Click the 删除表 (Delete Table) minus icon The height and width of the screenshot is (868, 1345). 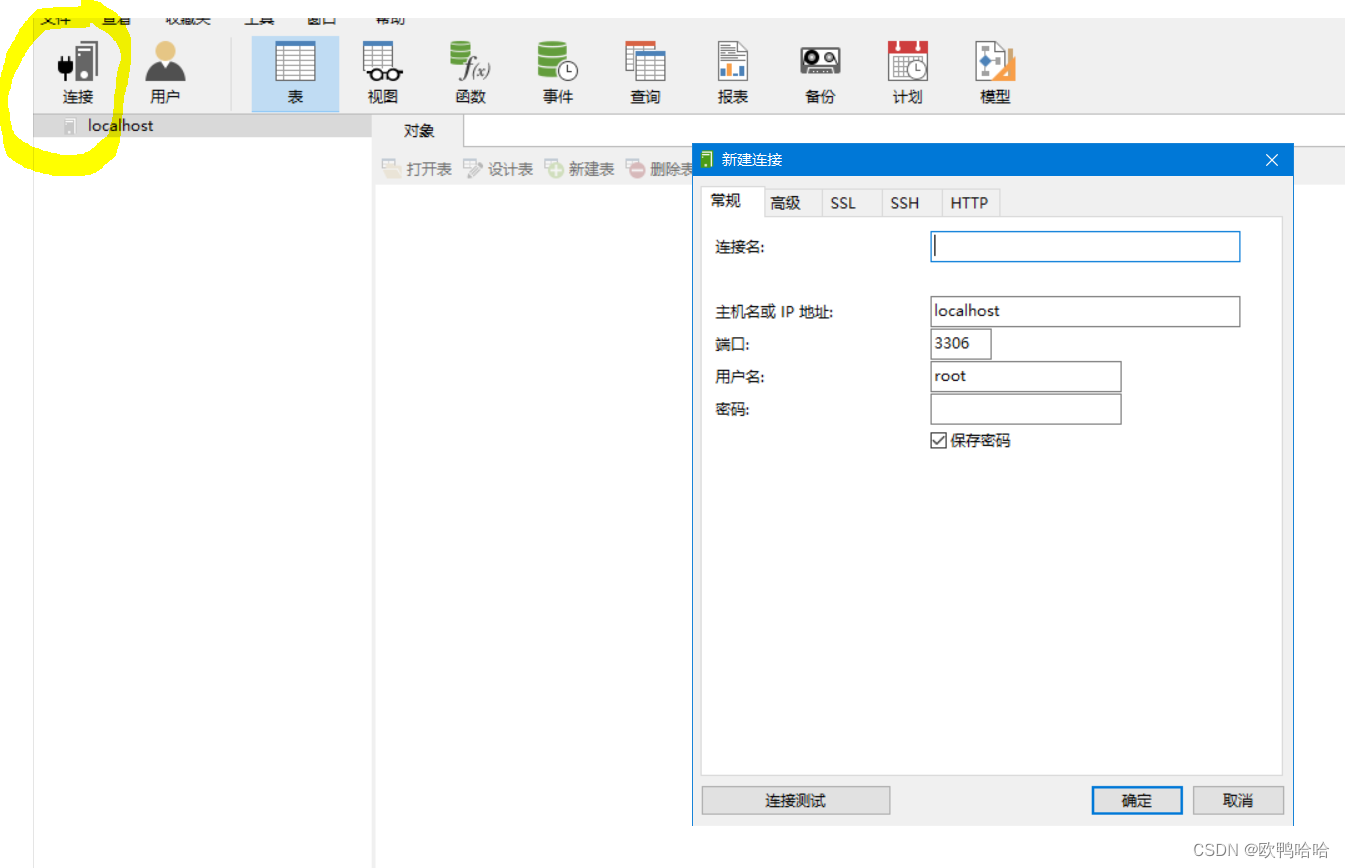(x=636, y=169)
